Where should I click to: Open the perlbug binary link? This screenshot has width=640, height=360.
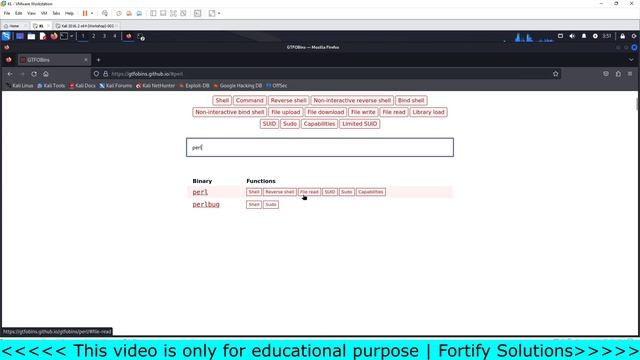[206, 204]
